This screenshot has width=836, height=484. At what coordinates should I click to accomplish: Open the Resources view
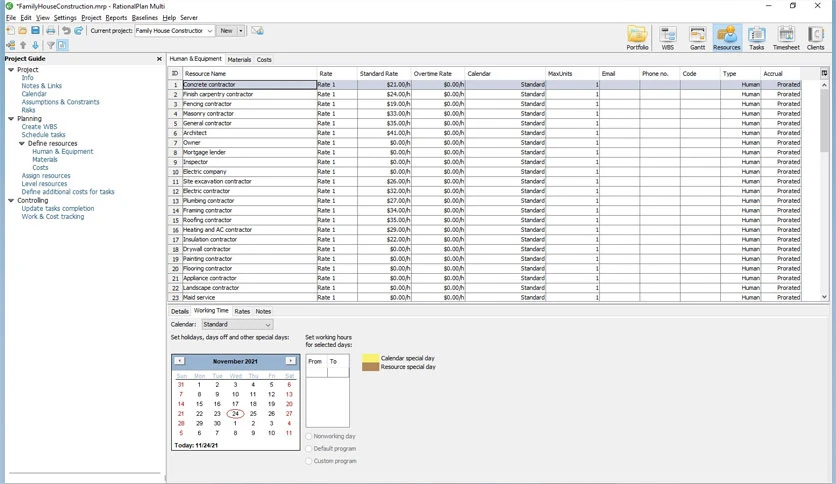[727, 38]
